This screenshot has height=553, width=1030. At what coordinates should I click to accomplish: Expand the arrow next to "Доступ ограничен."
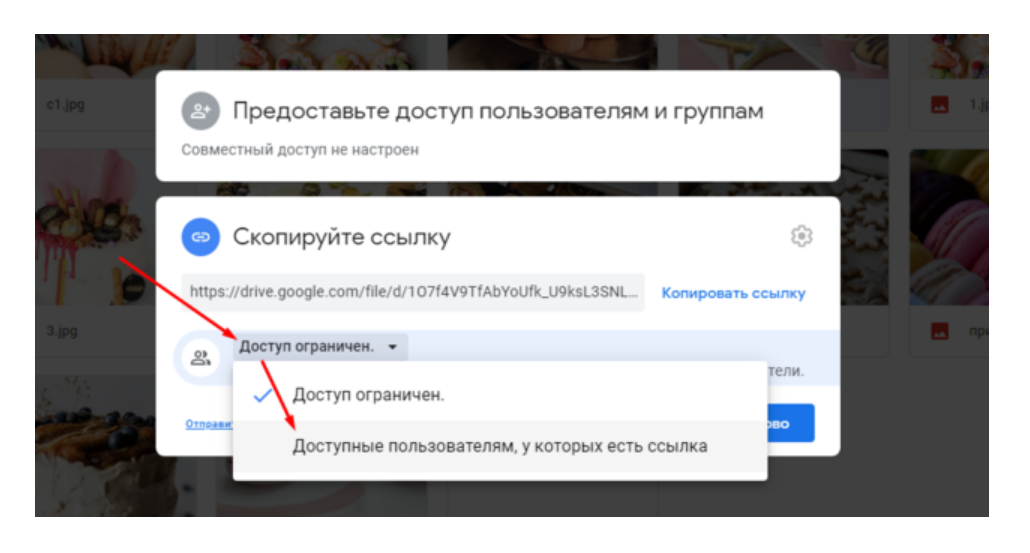point(393,348)
